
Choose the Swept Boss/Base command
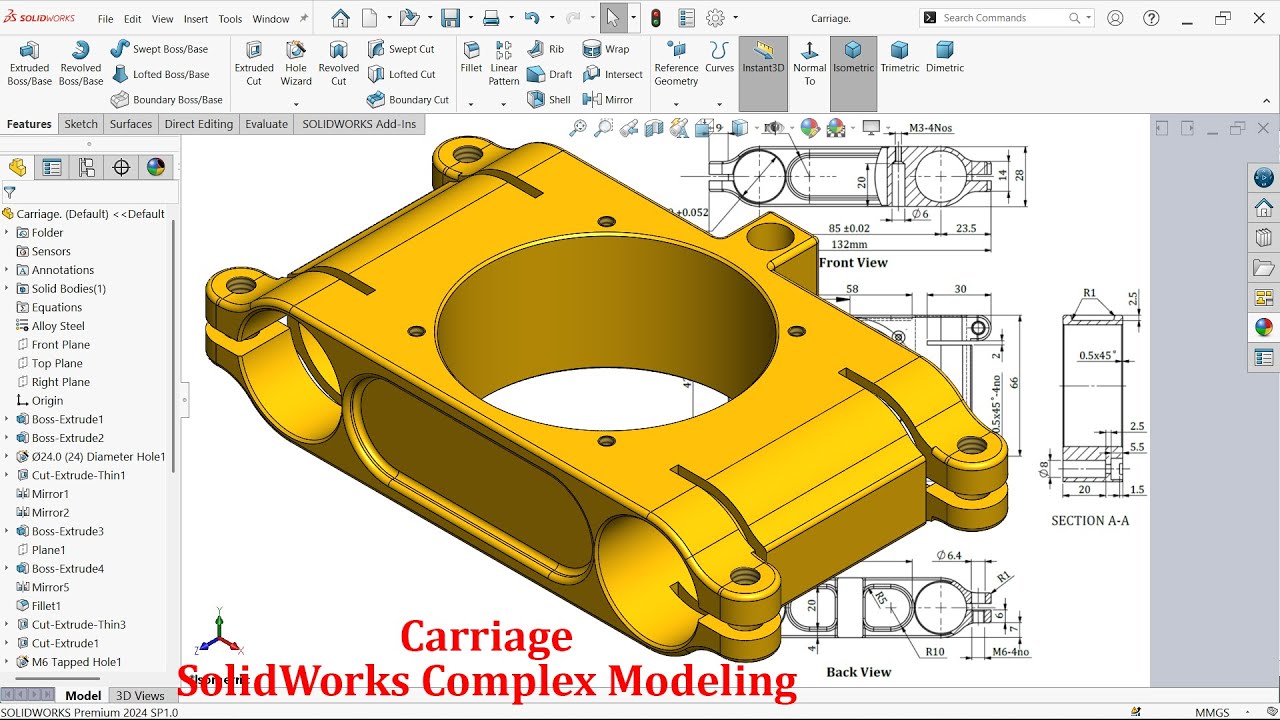pyautogui.click(x=160, y=49)
